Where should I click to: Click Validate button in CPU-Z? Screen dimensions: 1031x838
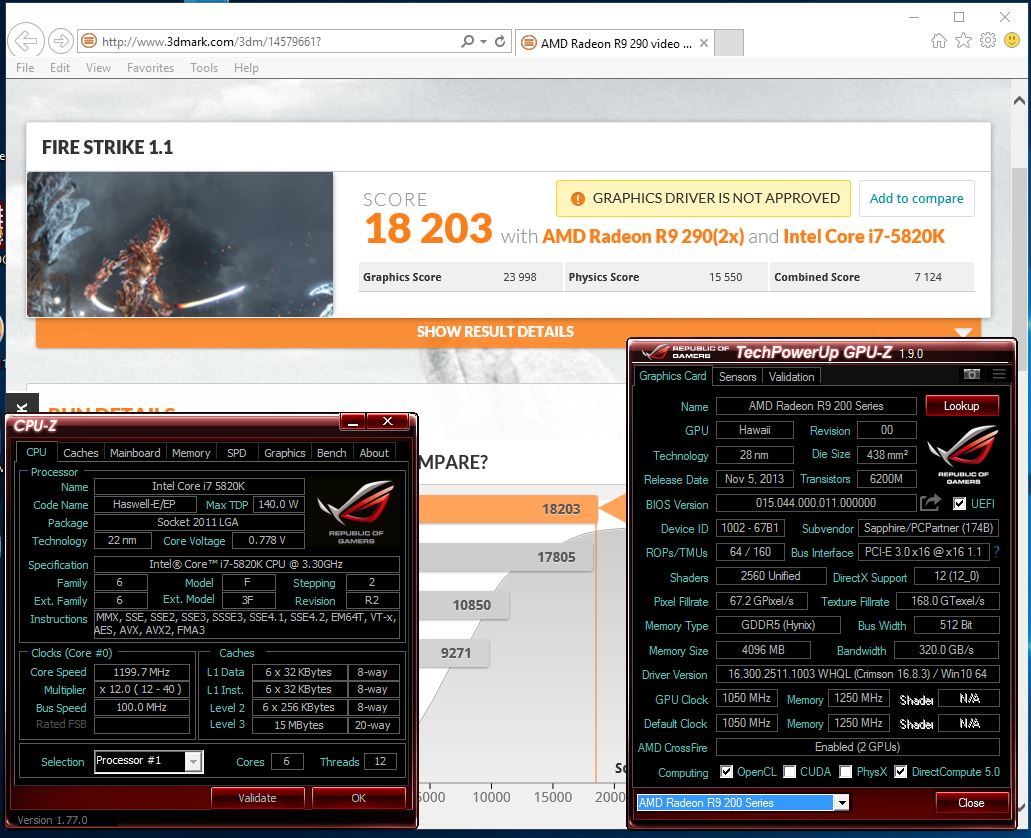257,797
